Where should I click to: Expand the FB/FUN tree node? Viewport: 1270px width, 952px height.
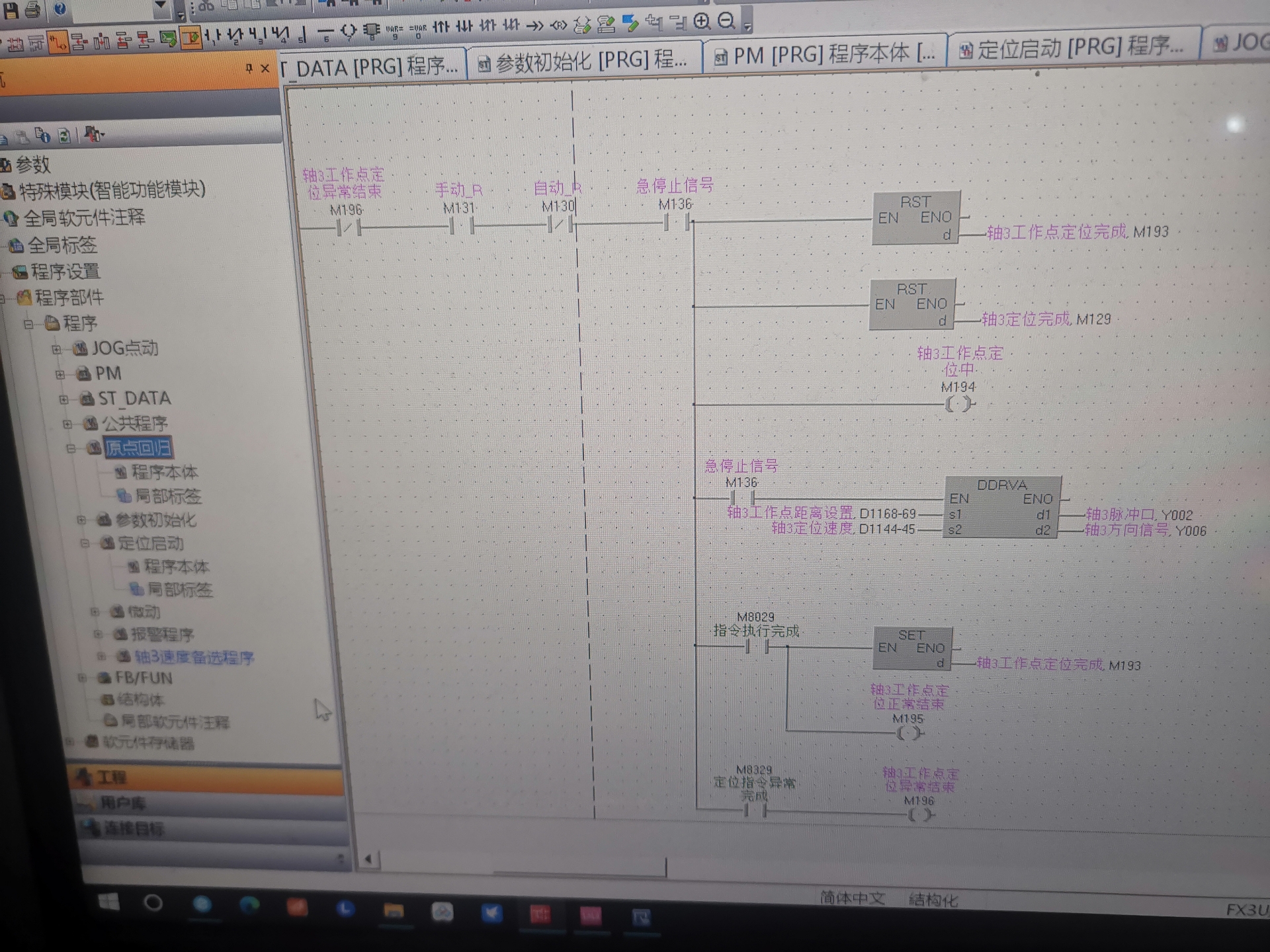click(x=82, y=678)
